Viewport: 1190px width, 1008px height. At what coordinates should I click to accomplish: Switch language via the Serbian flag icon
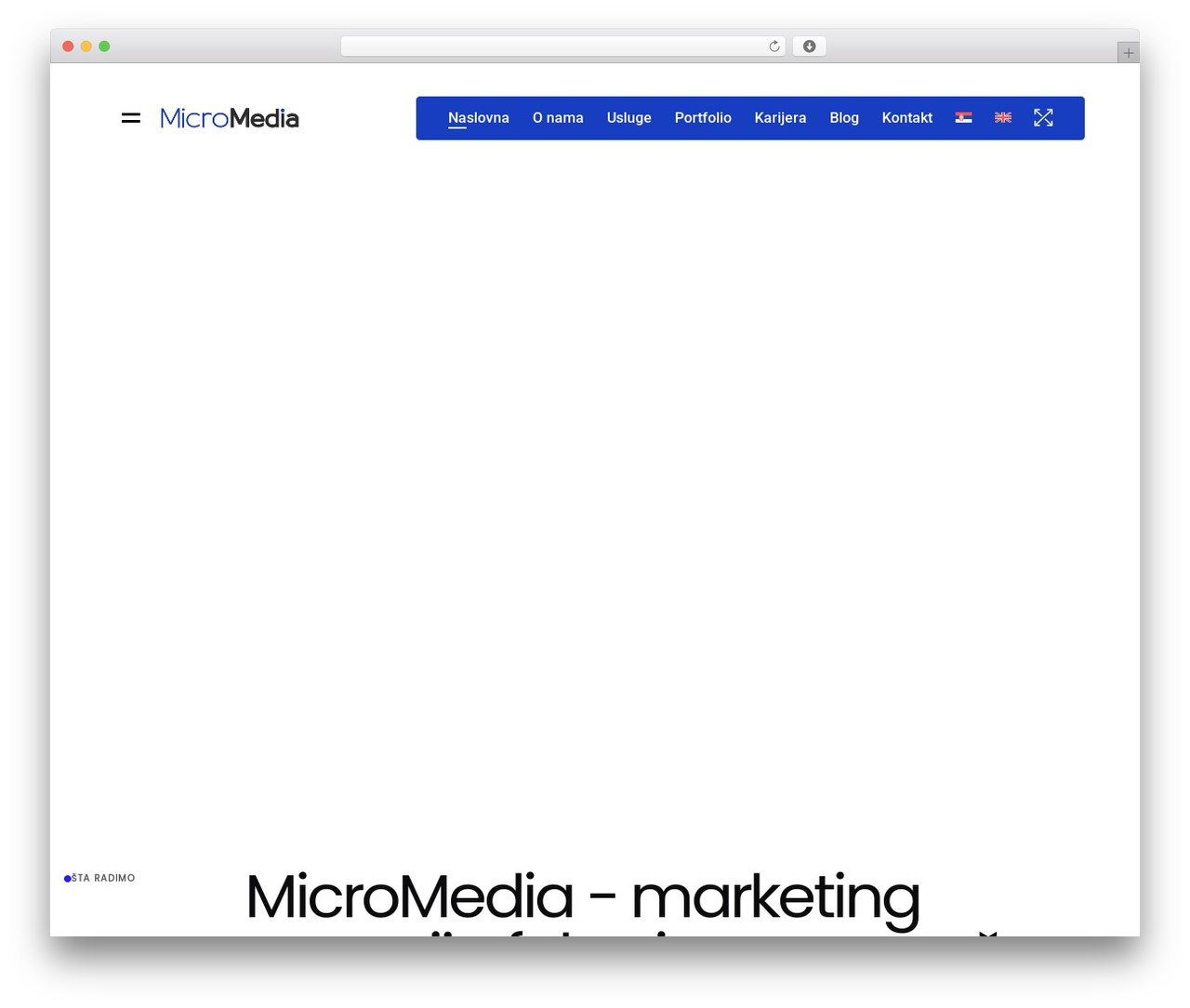(964, 117)
